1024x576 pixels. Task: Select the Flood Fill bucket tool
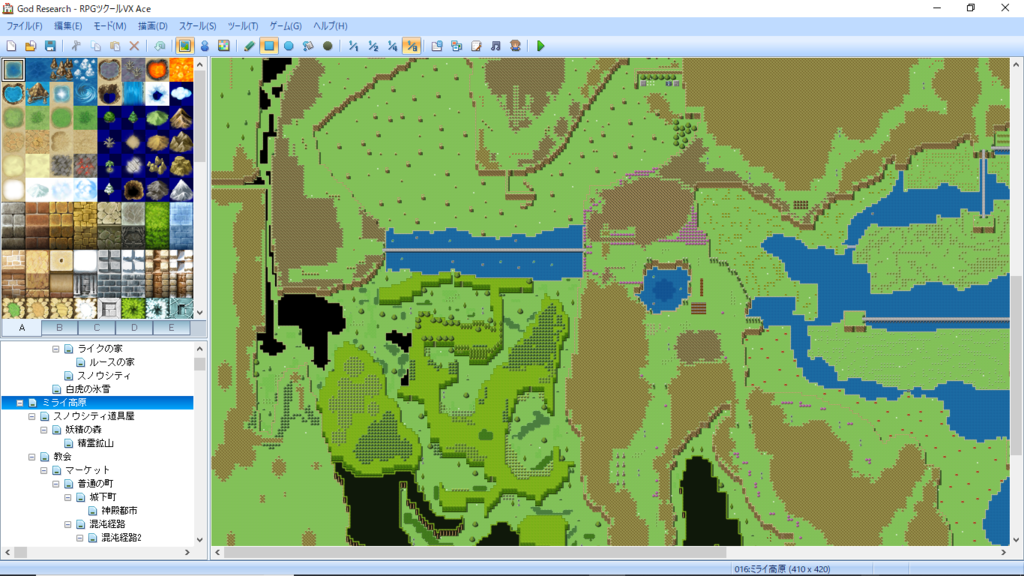click(x=308, y=46)
